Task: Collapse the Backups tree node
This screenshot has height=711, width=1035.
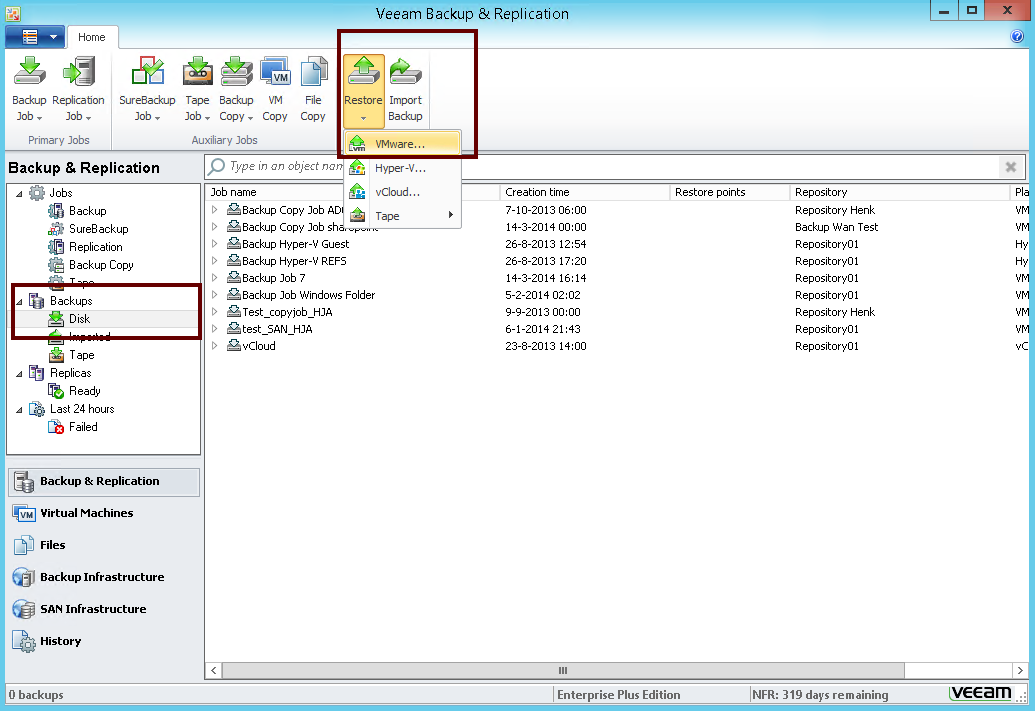Action: (19, 302)
